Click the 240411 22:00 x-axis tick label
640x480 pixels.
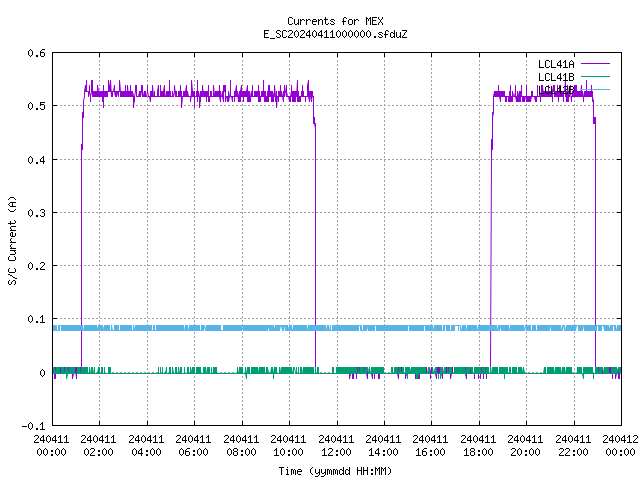point(573,446)
